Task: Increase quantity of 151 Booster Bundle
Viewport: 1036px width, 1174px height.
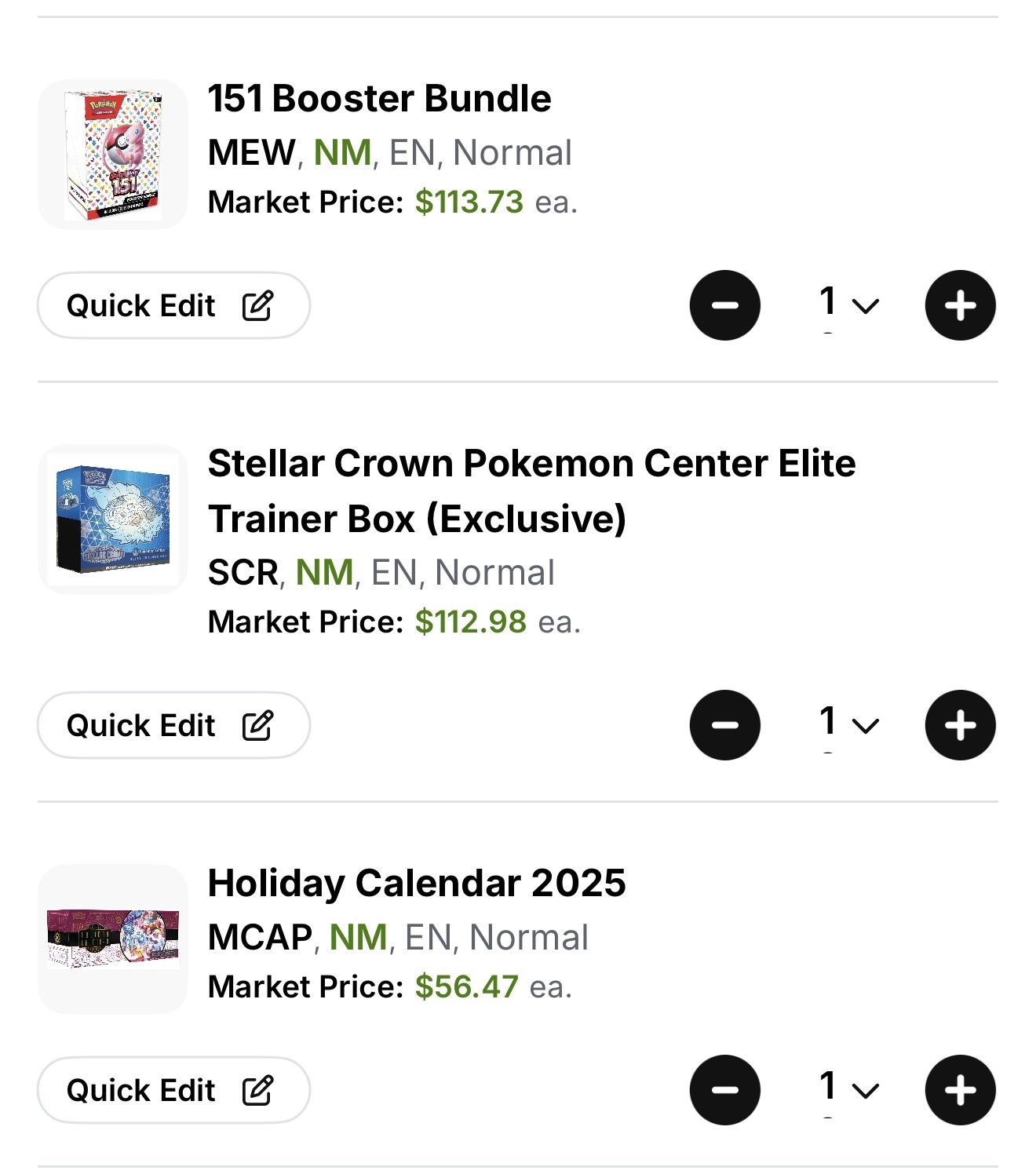Action: click(x=960, y=305)
